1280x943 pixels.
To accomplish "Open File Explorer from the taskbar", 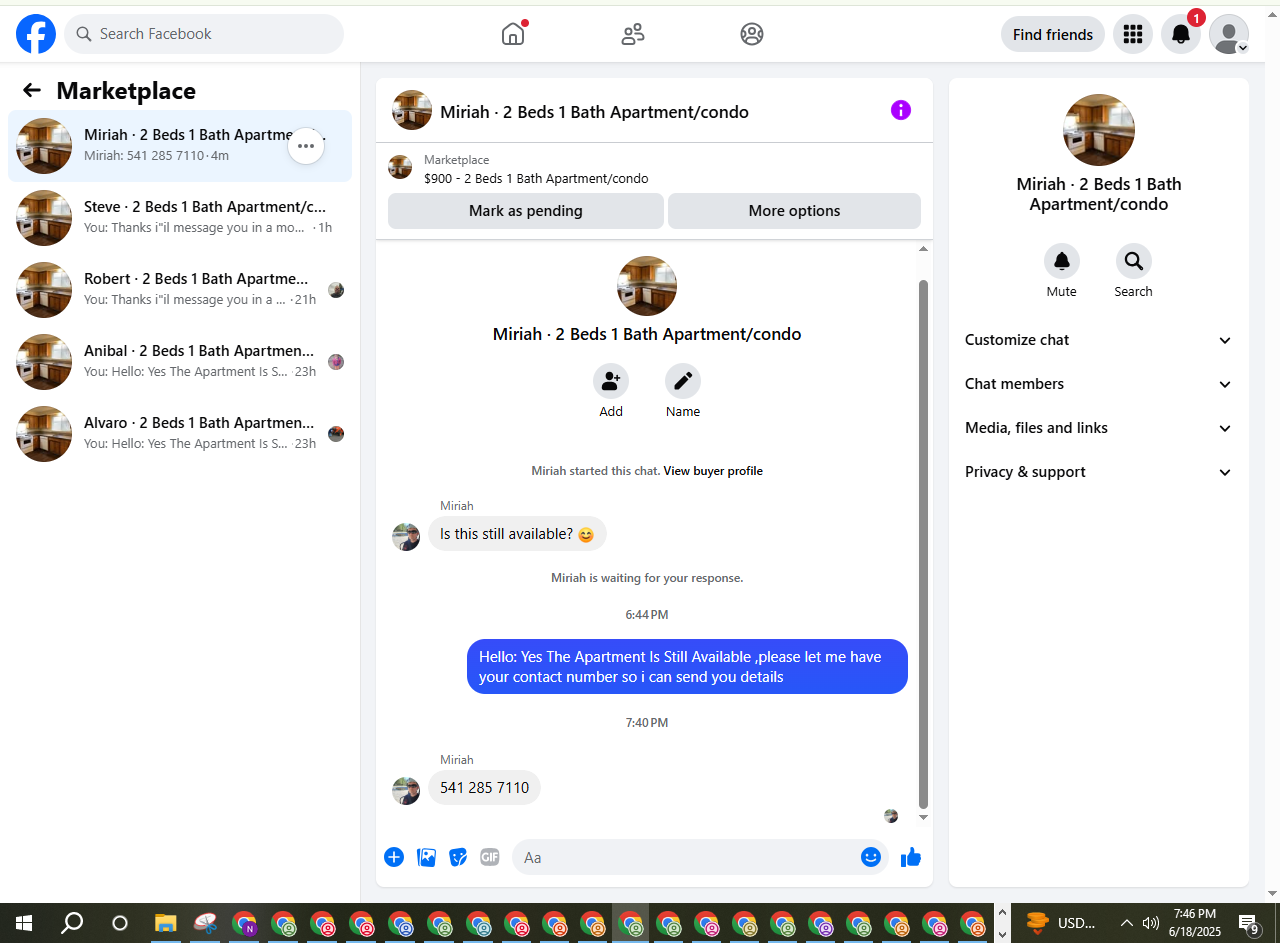I will click(166, 923).
